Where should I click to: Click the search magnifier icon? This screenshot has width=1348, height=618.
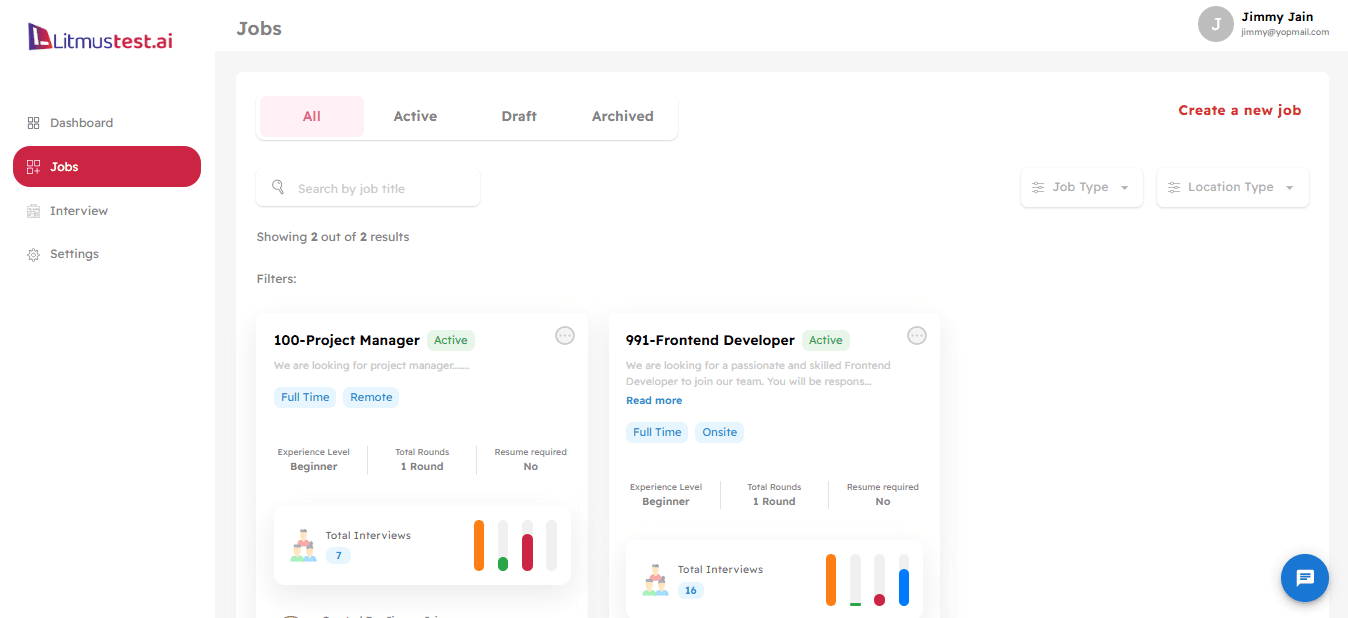pos(278,187)
